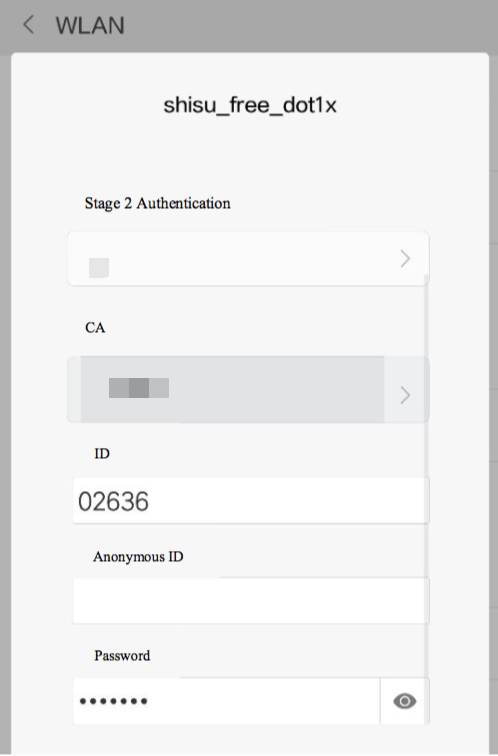Click the Anonymous ID label
The height and width of the screenshot is (756, 498).
[x=138, y=557]
